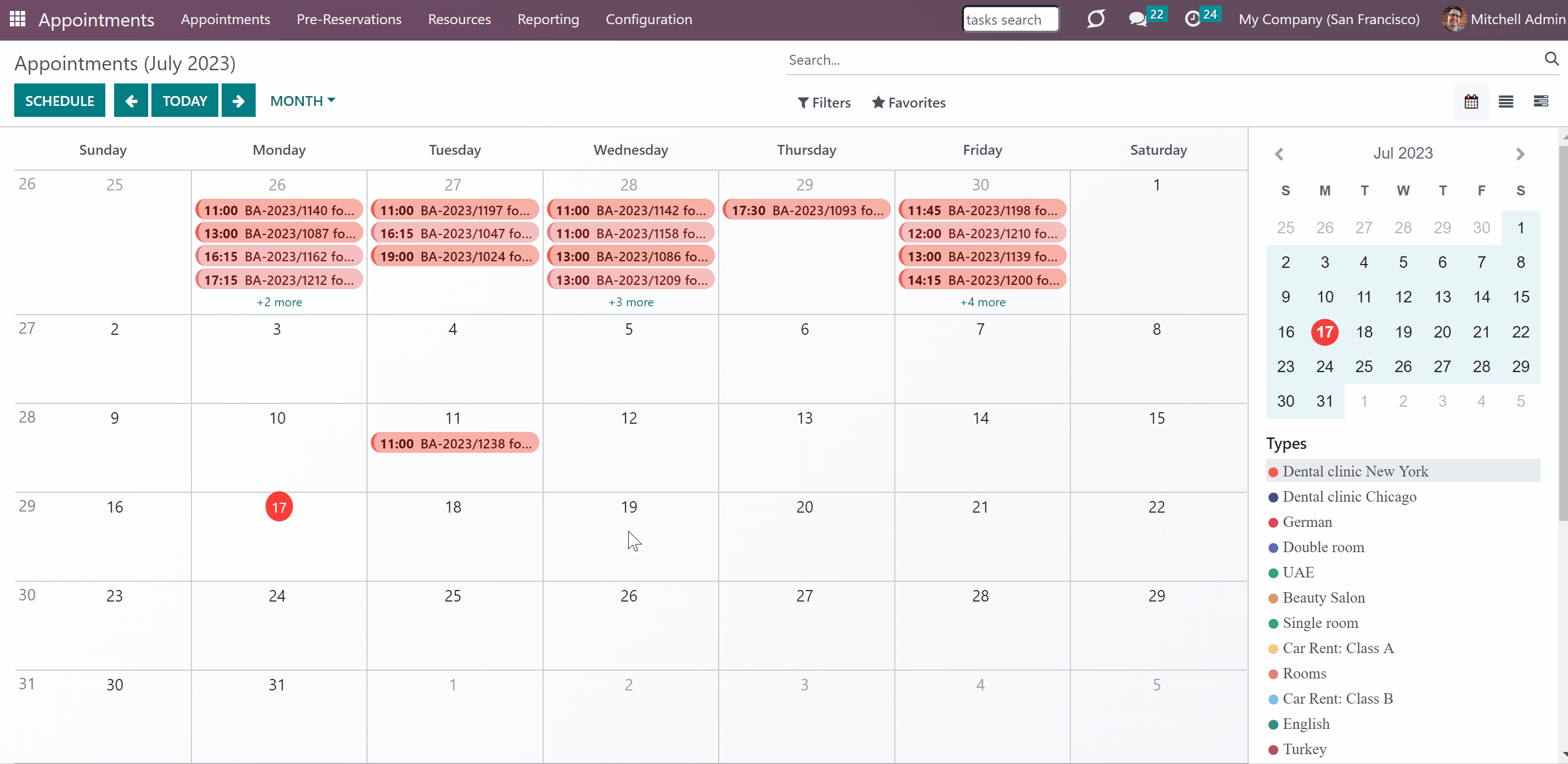Viewport: 1568px width, 764px height.
Task: Click the Appointments app title
Action: pos(96,19)
